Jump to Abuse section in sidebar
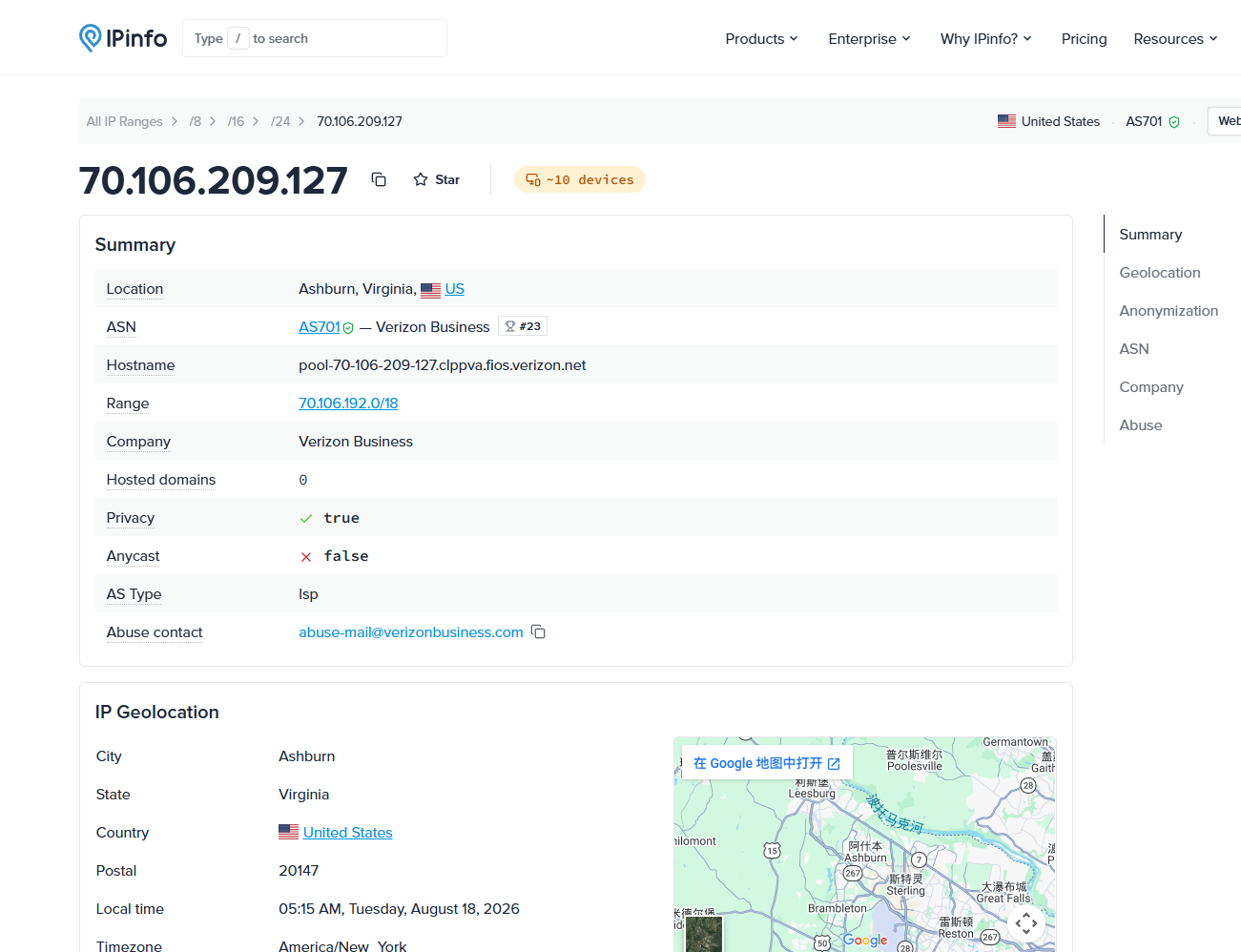 click(1141, 425)
